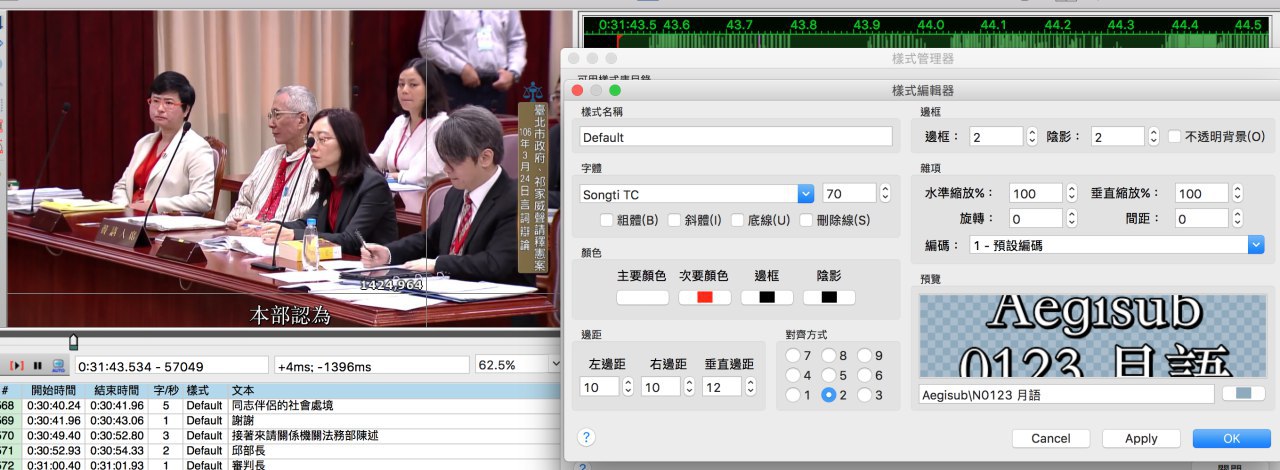Click the red 次要顏色 secondary color swatch
Image resolution: width=1280 pixels, height=470 pixels.
click(705, 297)
